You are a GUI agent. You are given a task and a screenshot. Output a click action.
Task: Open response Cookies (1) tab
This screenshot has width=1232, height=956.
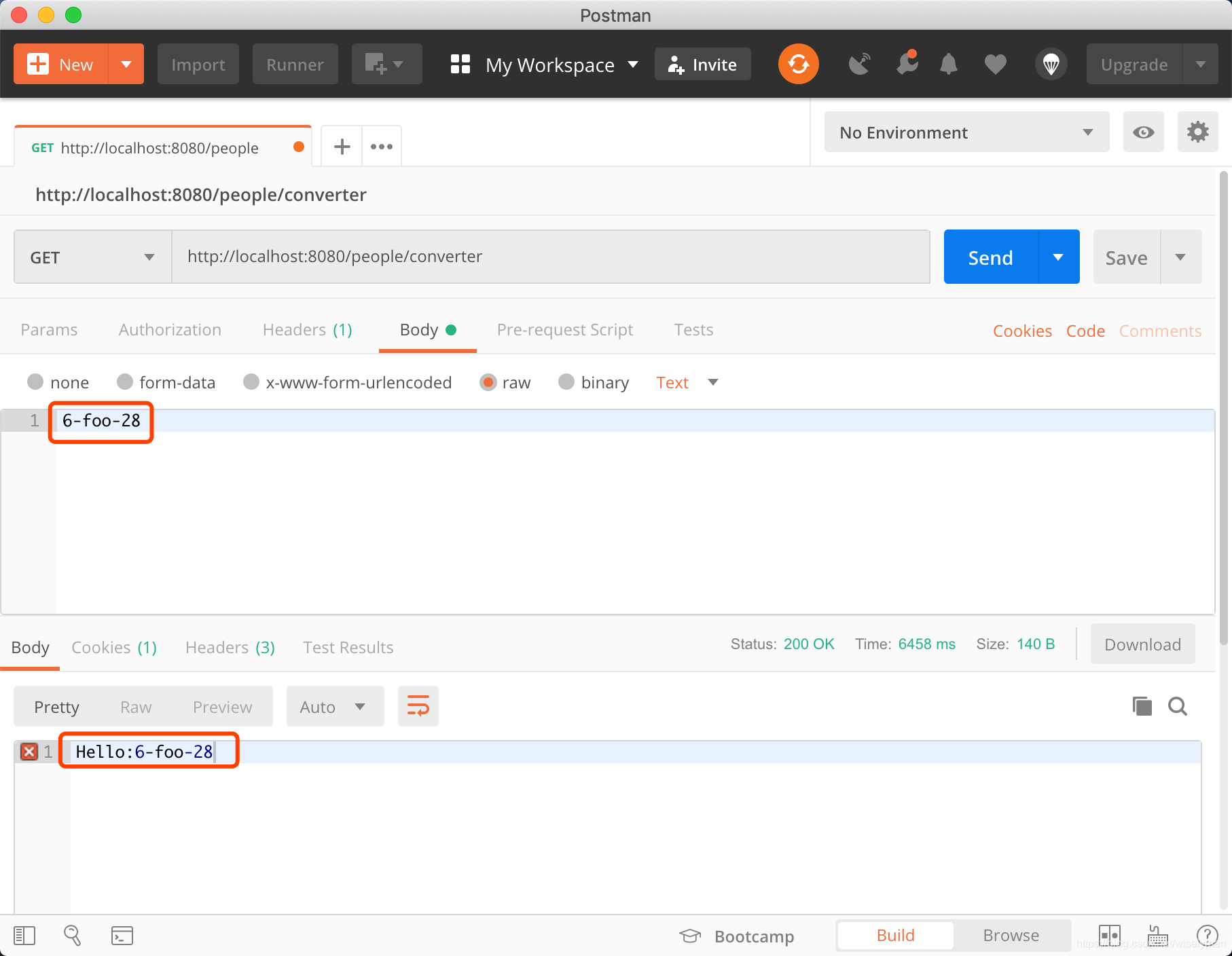pyautogui.click(x=114, y=647)
